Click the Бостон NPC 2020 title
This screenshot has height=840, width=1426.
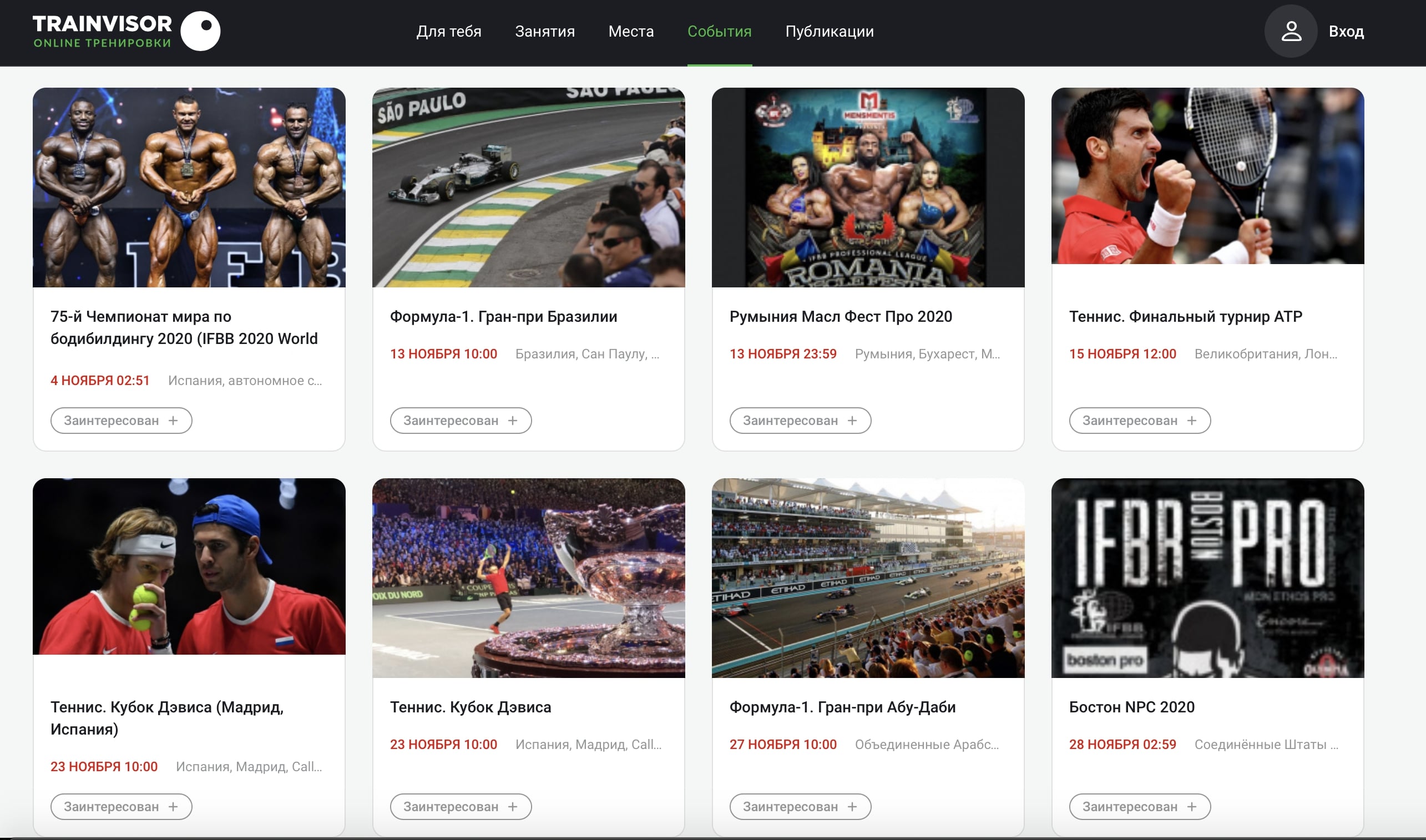pos(1131,707)
